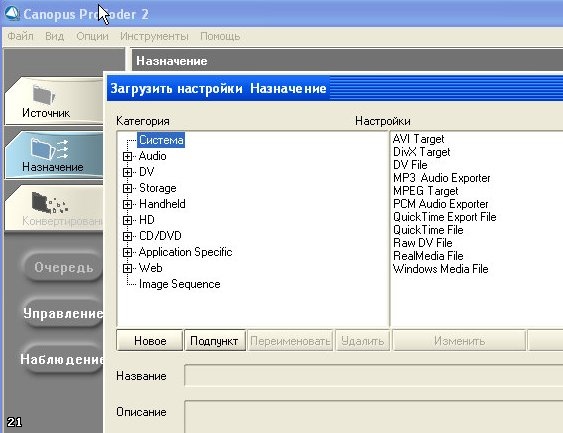
Task: Open the Вид menu
Action: (x=55, y=36)
